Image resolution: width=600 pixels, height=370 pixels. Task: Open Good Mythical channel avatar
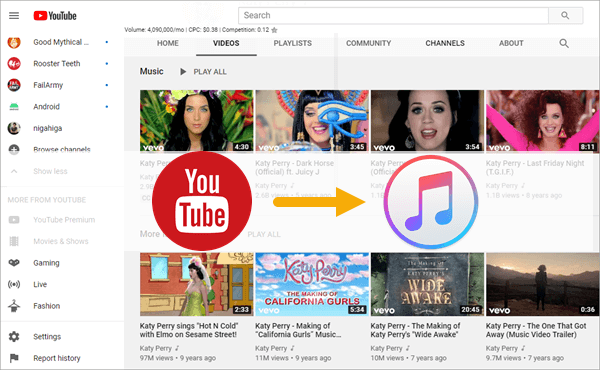pos(14,42)
